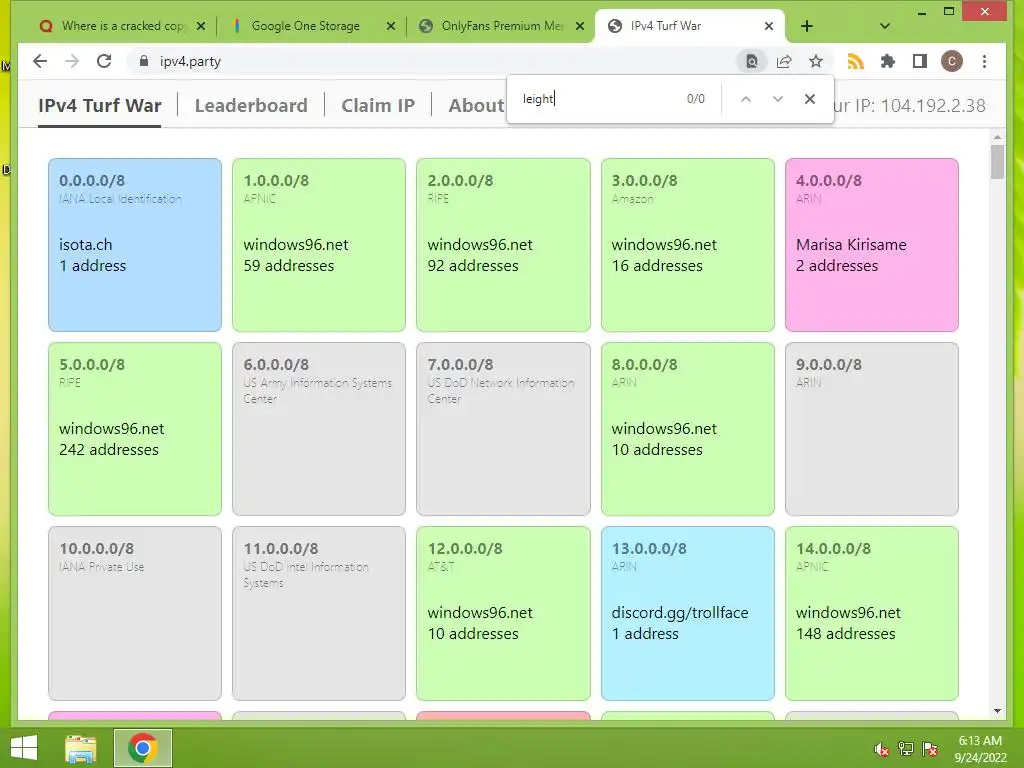Jump to next find result
Image resolution: width=1024 pixels, height=768 pixels.
[778, 99]
